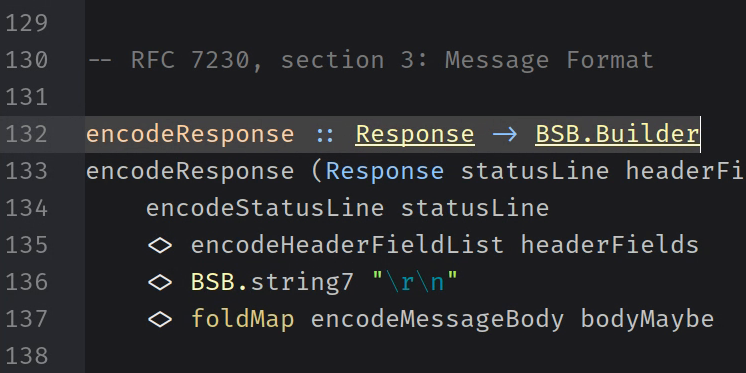
Task: Click bodyMaybe argument on line 137
Action: [648, 319]
